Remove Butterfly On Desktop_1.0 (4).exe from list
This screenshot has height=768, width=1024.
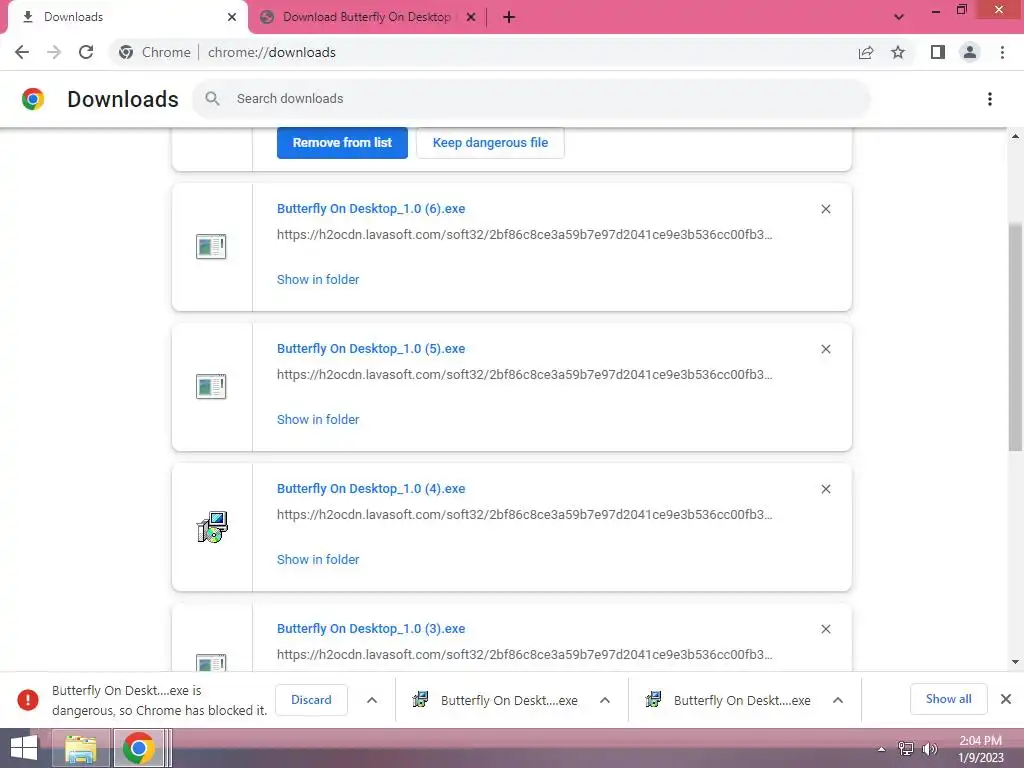825,489
